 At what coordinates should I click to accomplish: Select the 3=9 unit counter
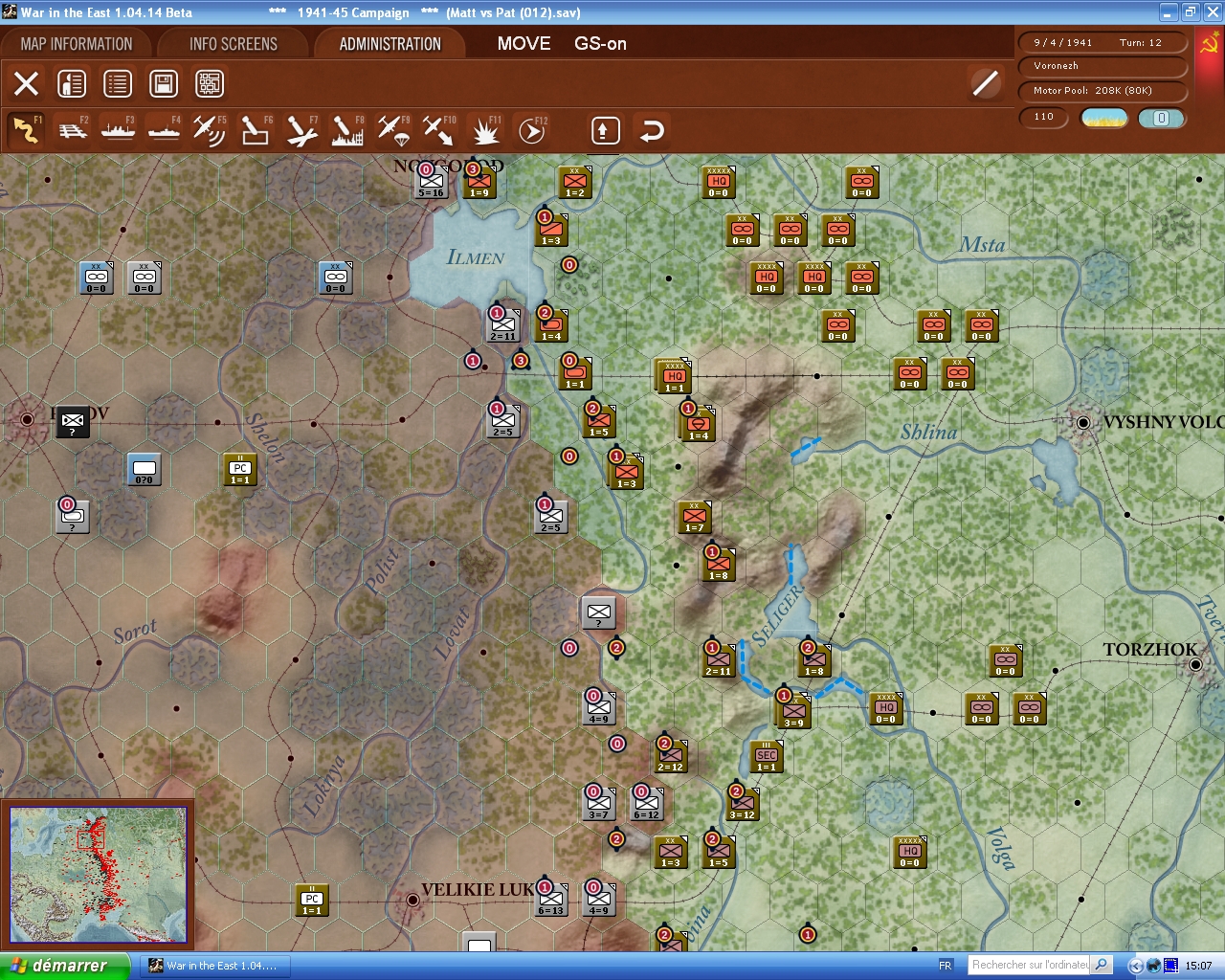(794, 711)
